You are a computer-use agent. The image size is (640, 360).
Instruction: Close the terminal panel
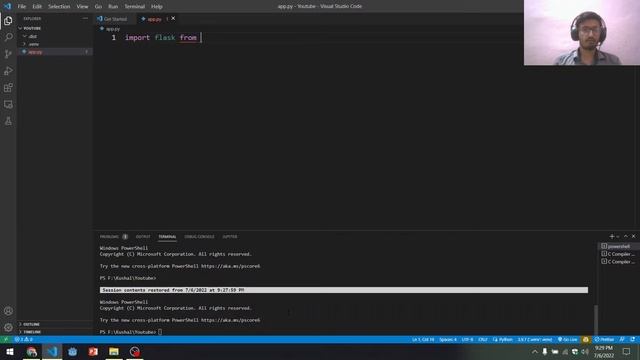[x=633, y=236]
